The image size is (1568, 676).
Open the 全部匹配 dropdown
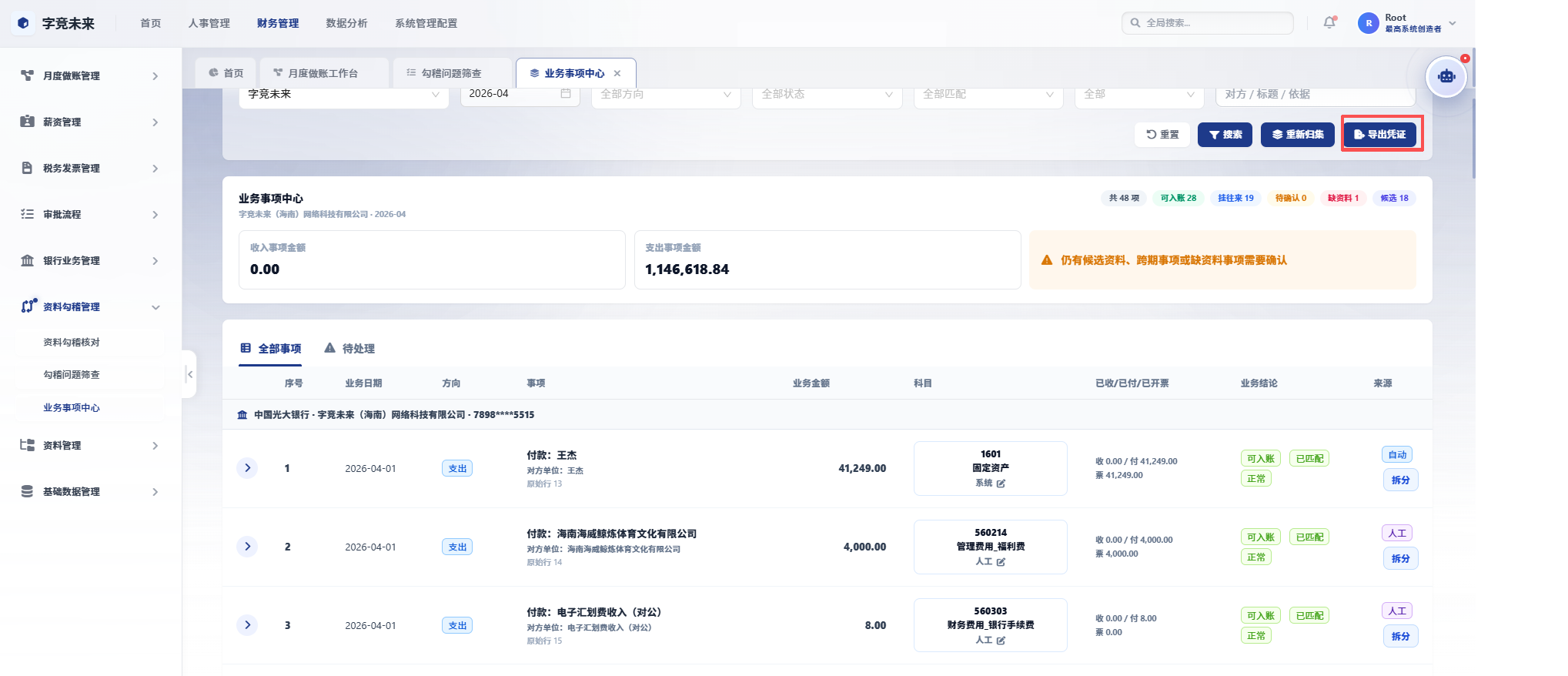[x=988, y=94]
